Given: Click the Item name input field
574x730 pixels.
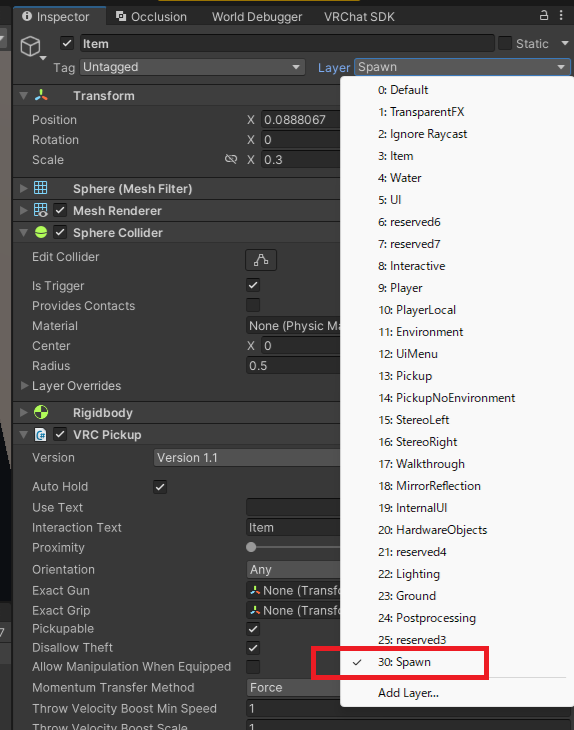Looking at the screenshot, I should (x=287, y=43).
